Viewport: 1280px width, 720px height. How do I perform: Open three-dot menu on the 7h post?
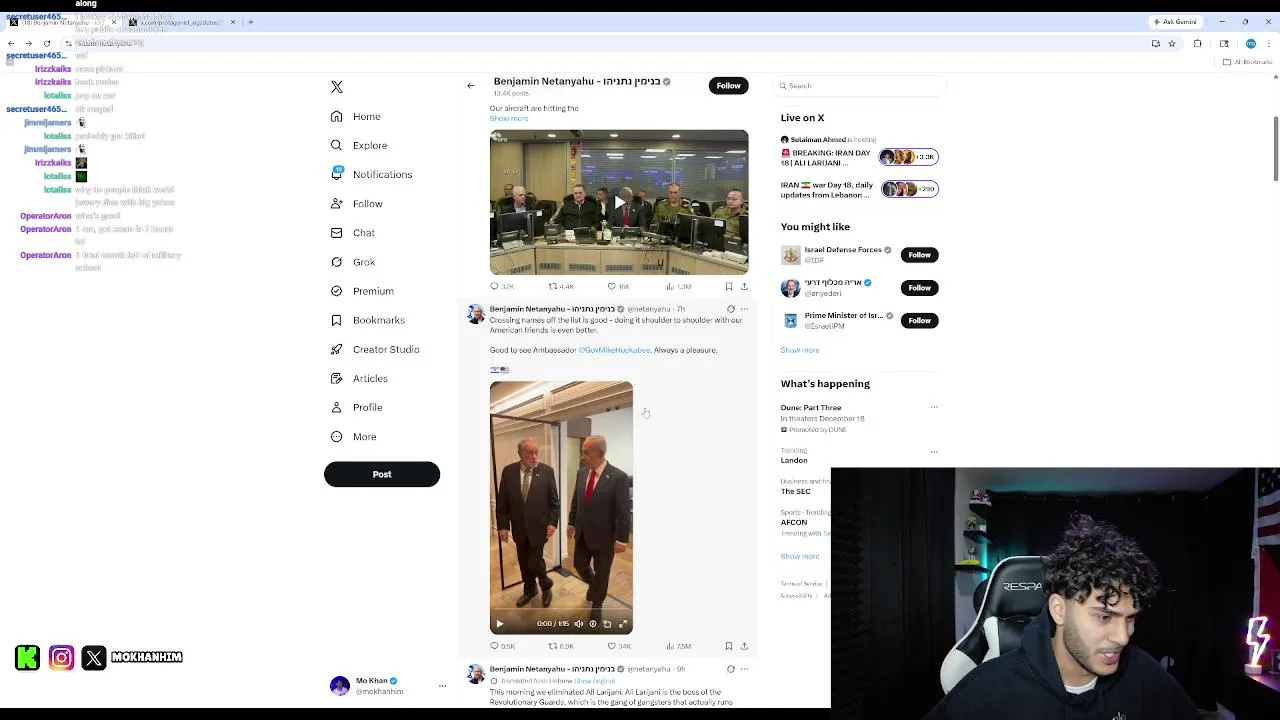[744, 309]
